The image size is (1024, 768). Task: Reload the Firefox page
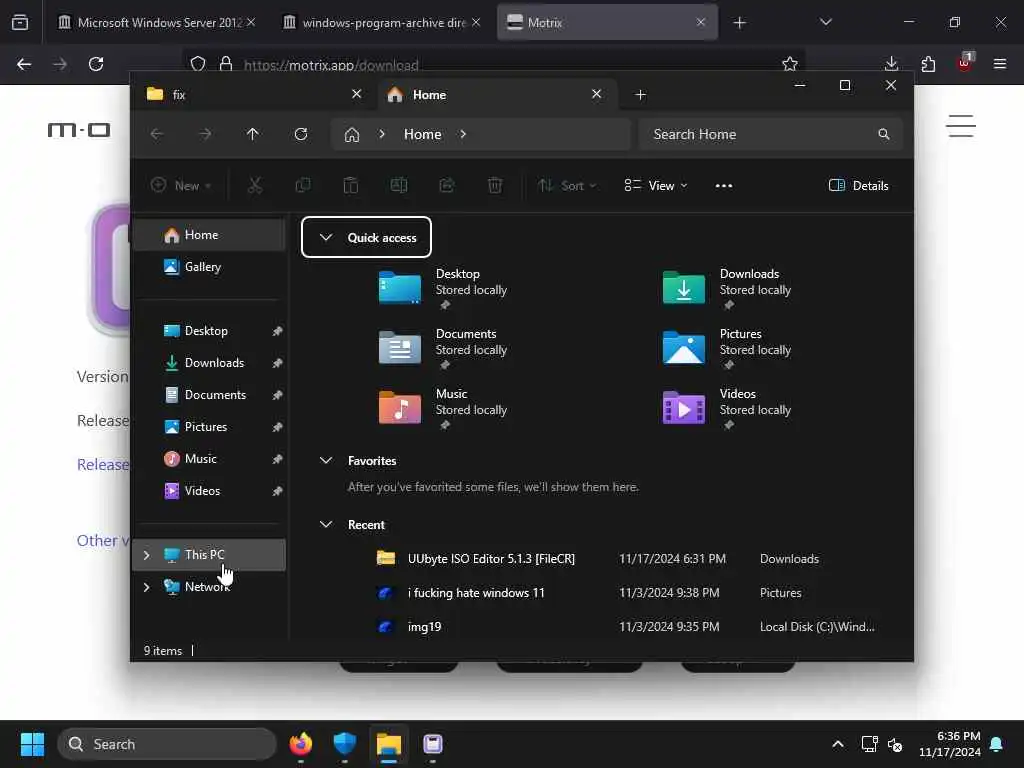point(96,64)
